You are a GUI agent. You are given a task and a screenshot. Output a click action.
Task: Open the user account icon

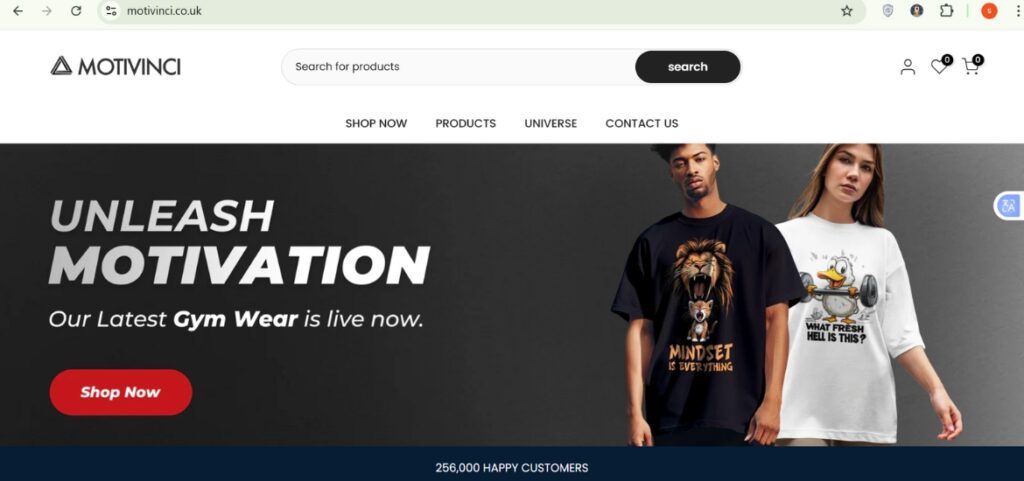pyautogui.click(x=908, y=67)
